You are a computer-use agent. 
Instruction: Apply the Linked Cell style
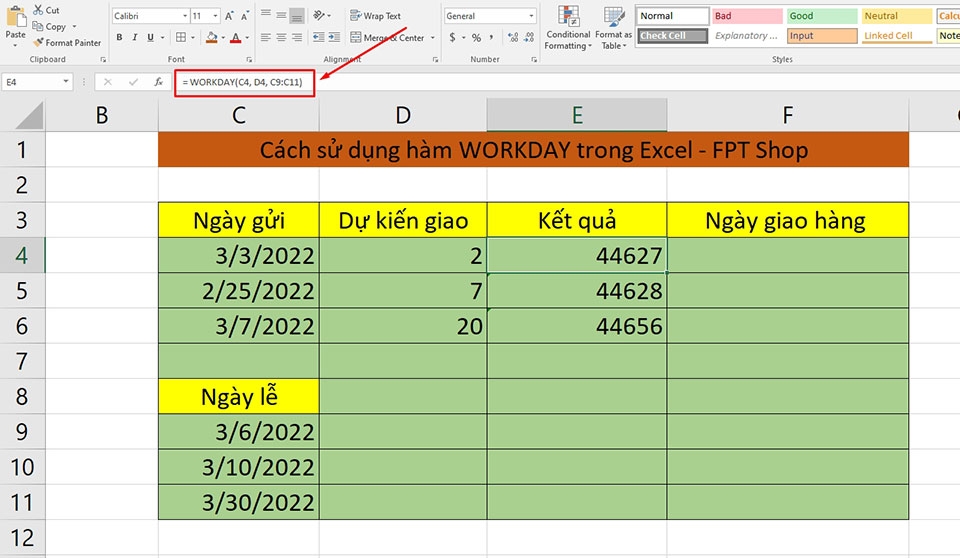(x=896, y=36)
